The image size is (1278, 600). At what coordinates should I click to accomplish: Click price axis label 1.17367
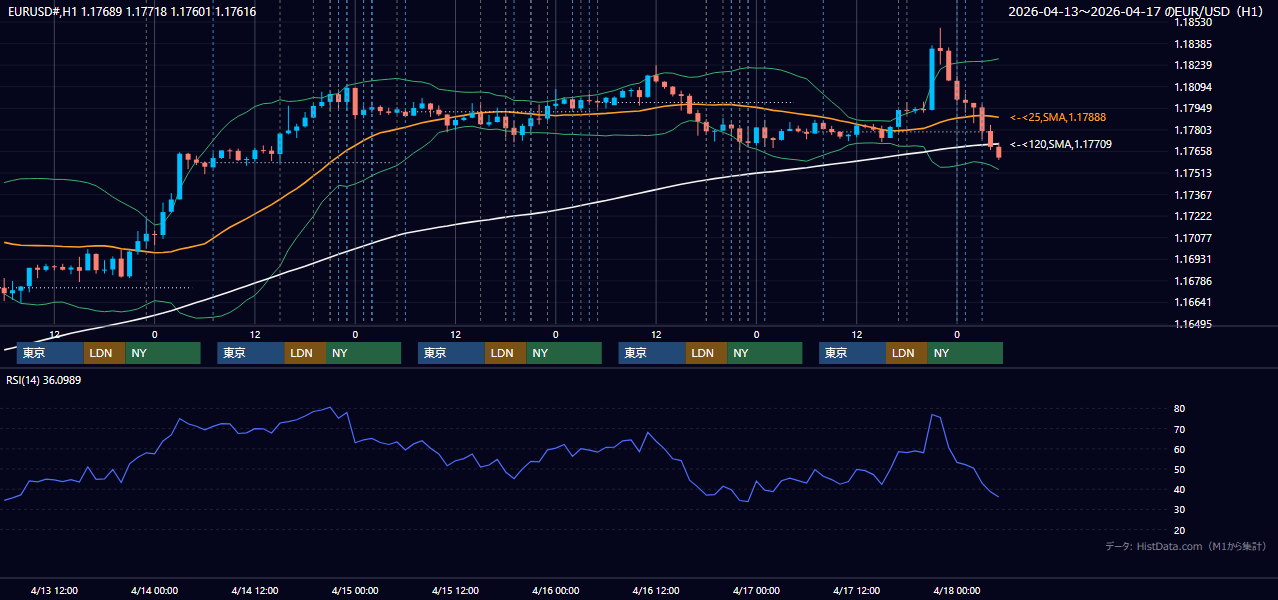click(x=1193, y=195)
